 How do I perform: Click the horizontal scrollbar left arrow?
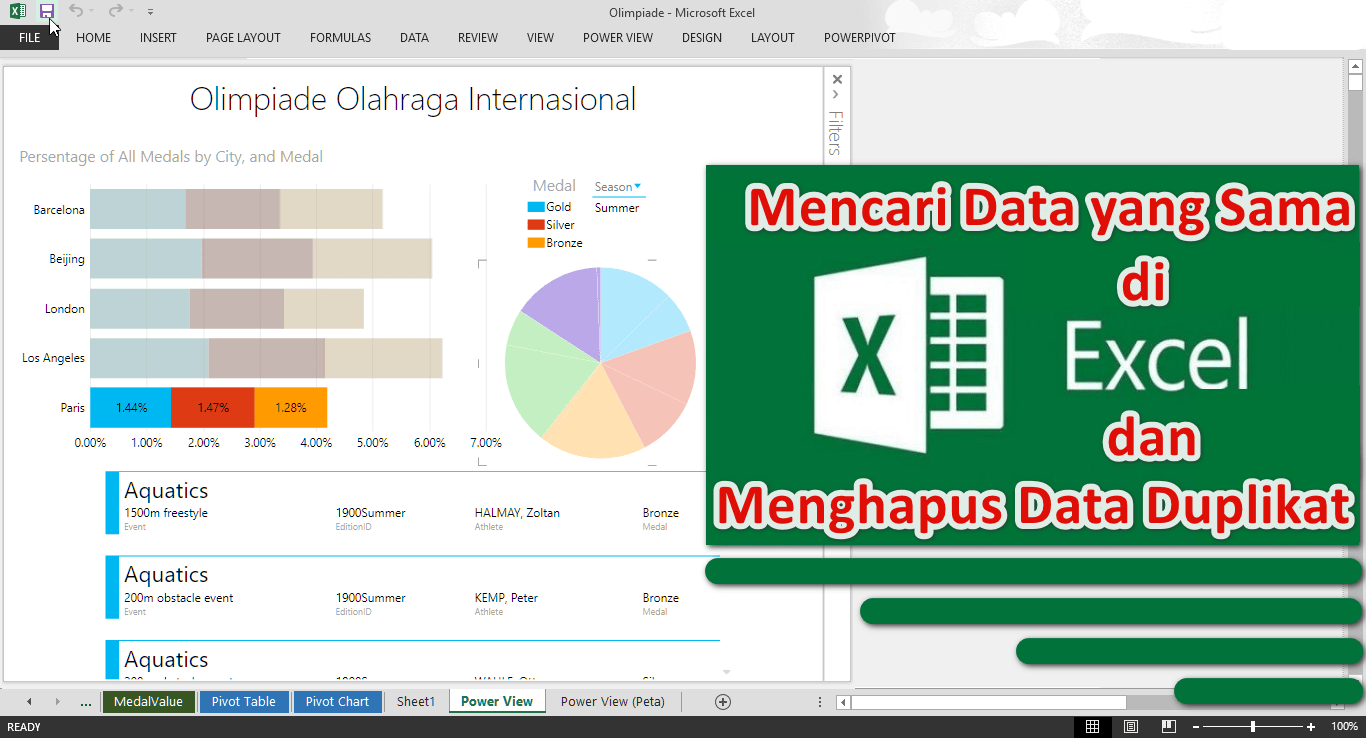[843, 702]
